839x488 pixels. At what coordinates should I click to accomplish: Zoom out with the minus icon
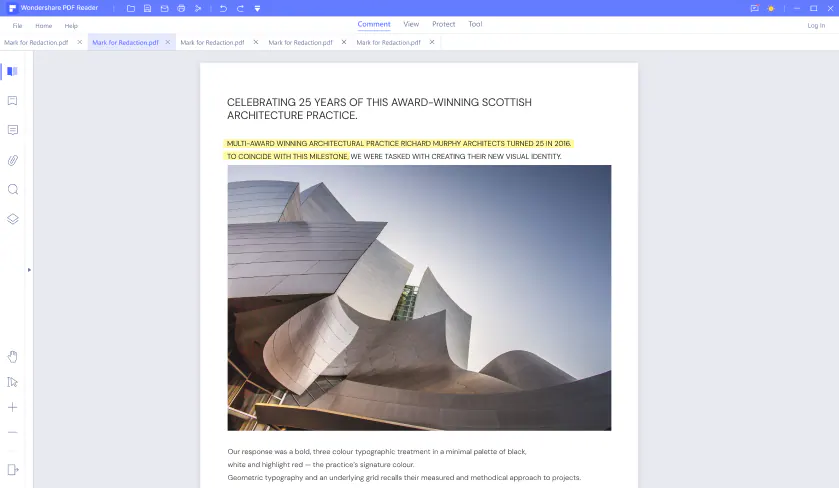click(12, 432)
